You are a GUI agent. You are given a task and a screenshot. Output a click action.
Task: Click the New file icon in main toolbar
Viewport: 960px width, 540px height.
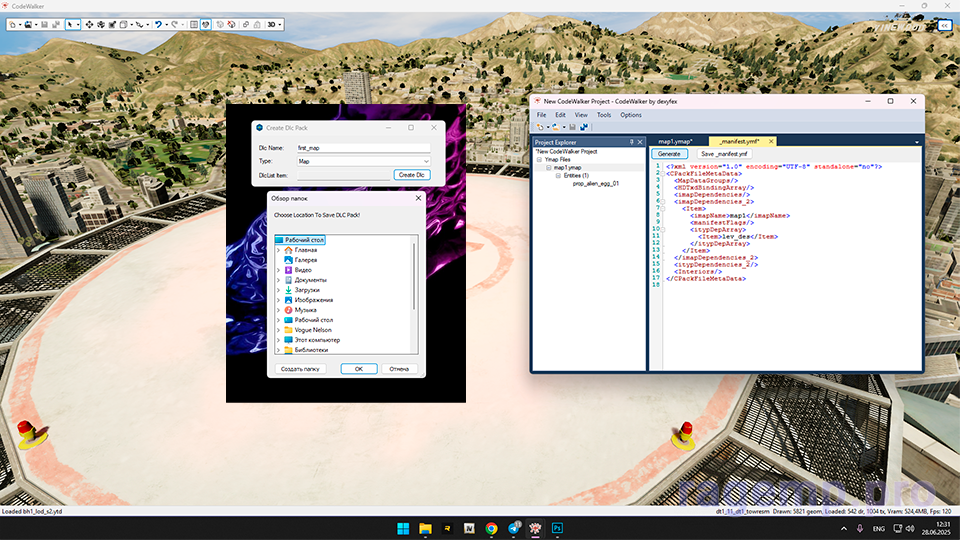pyautogui.click(x=12, y=24)
